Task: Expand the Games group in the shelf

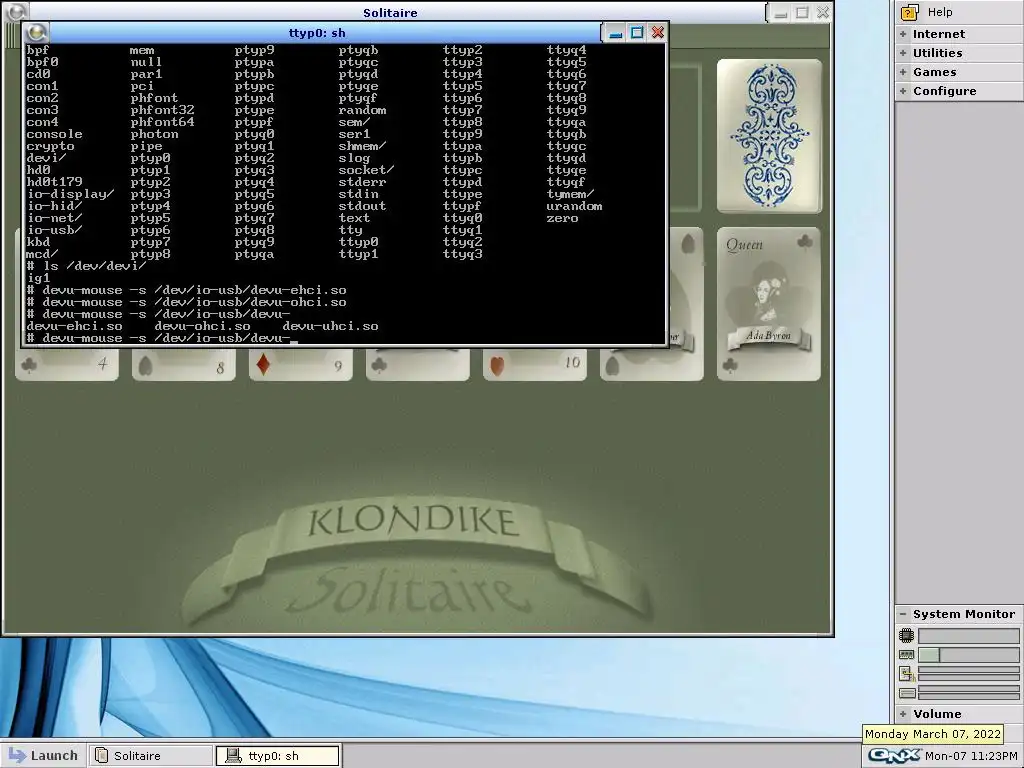Action: pyautogui.click(x=959, y=72)
